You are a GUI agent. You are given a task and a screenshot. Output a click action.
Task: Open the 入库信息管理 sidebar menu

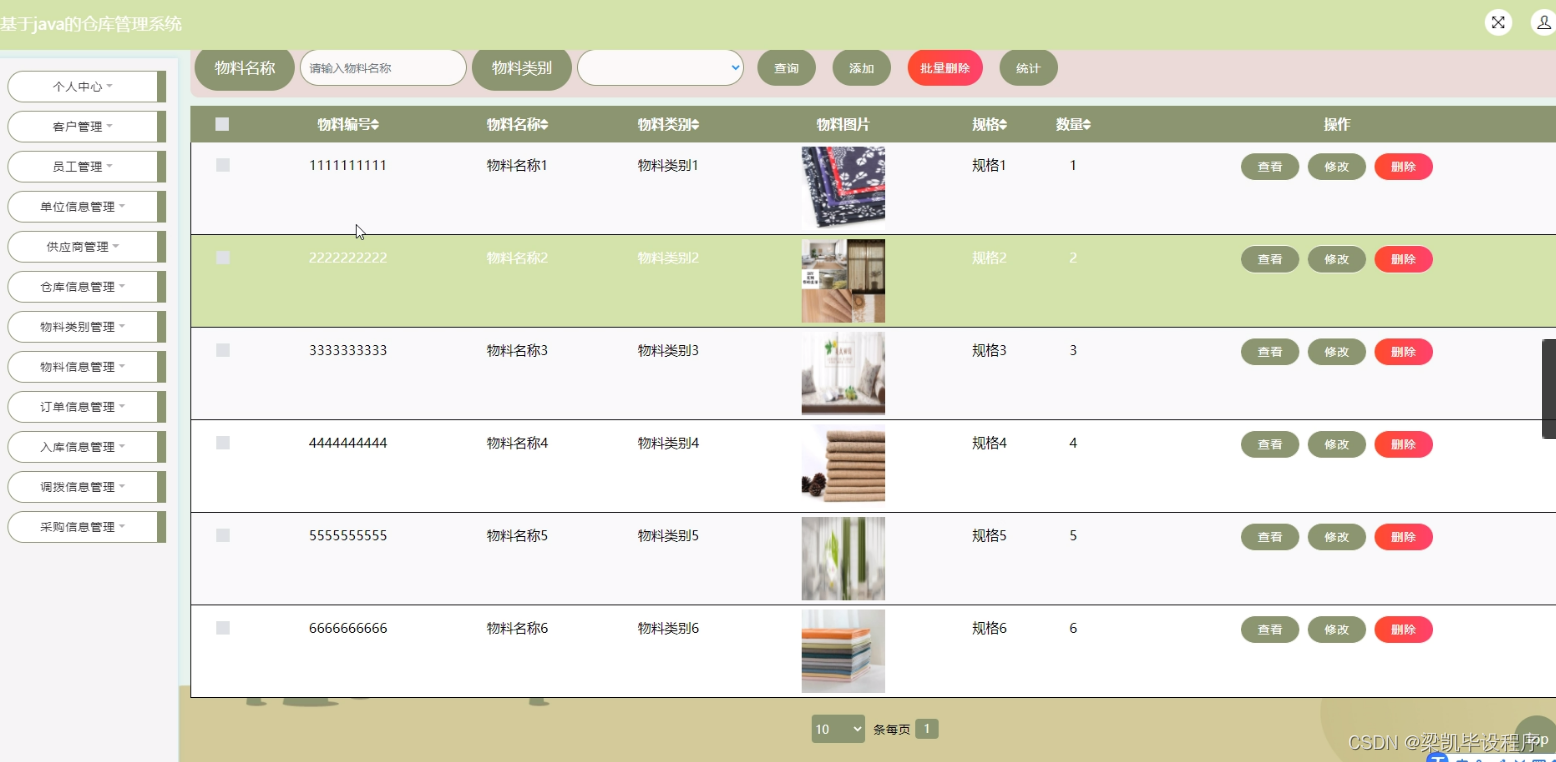coord(86,447)
